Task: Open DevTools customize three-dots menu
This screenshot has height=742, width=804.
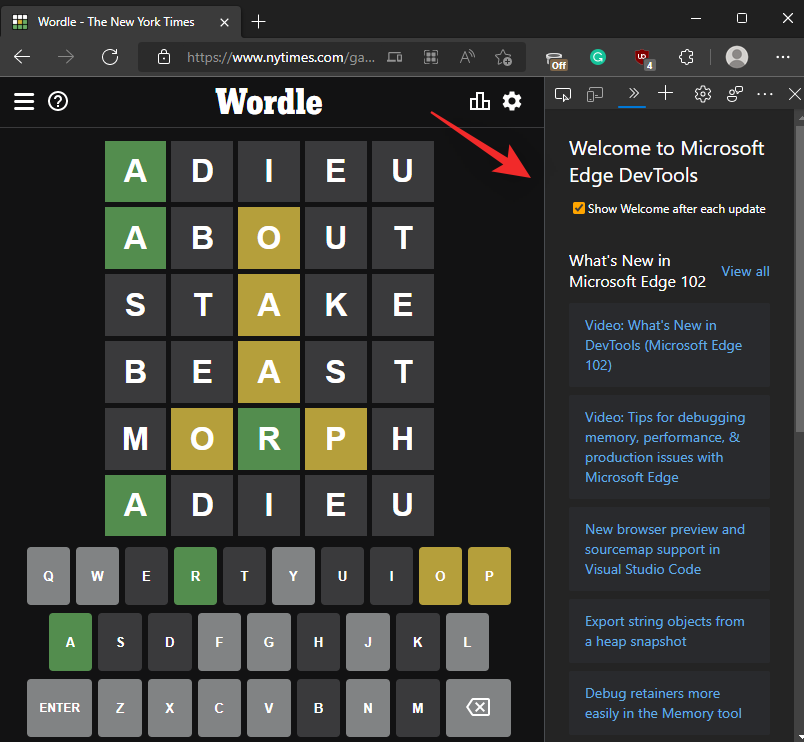Action: pyautogui.click(x=765, y=94)
